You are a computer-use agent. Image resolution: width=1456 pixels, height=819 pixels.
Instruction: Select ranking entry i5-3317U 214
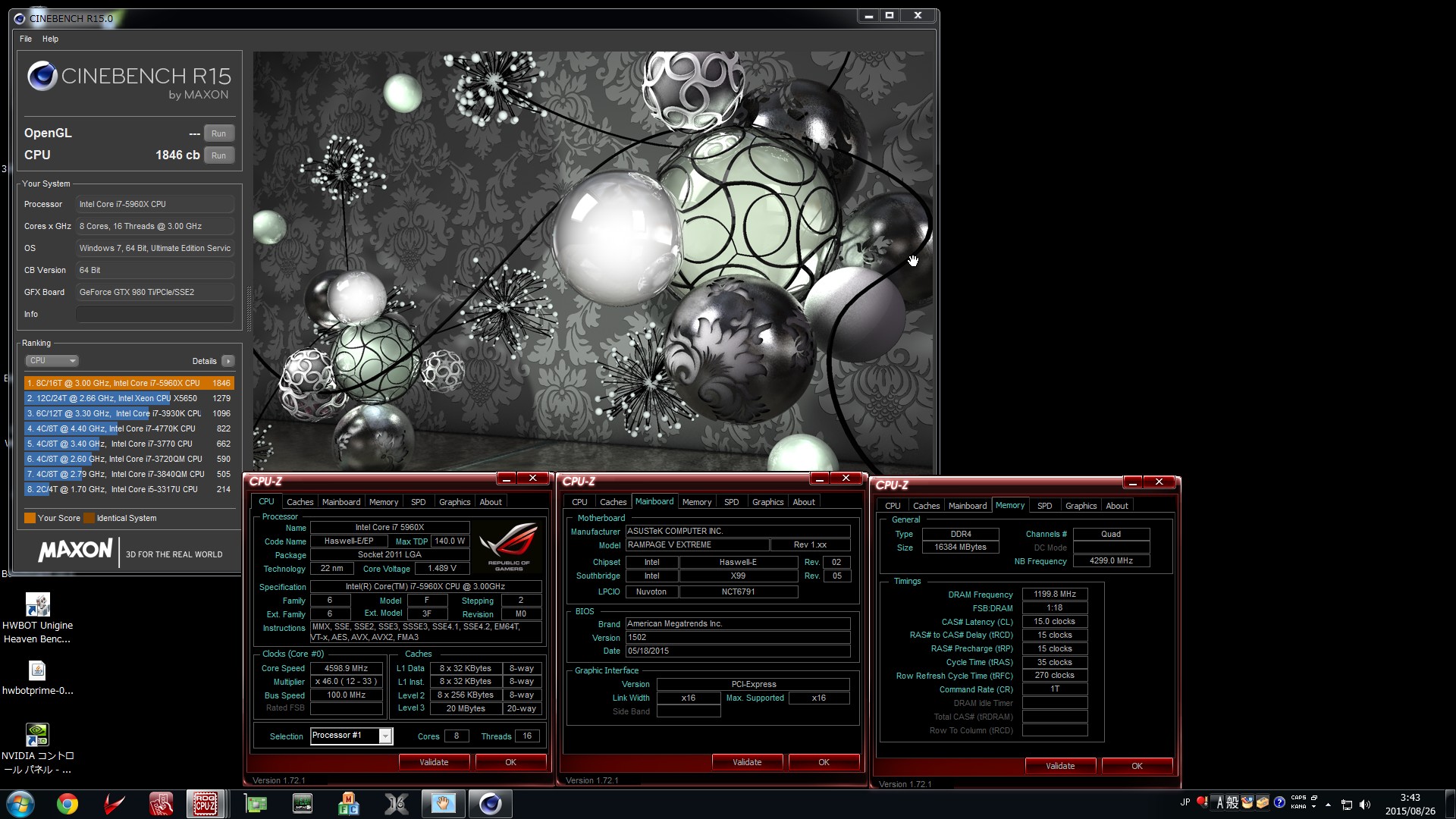tap(129, 489)
